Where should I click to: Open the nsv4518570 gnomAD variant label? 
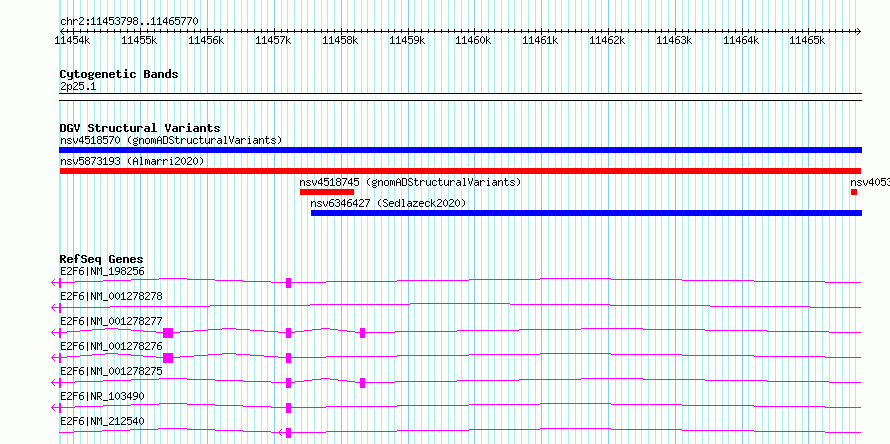(171, 140)
